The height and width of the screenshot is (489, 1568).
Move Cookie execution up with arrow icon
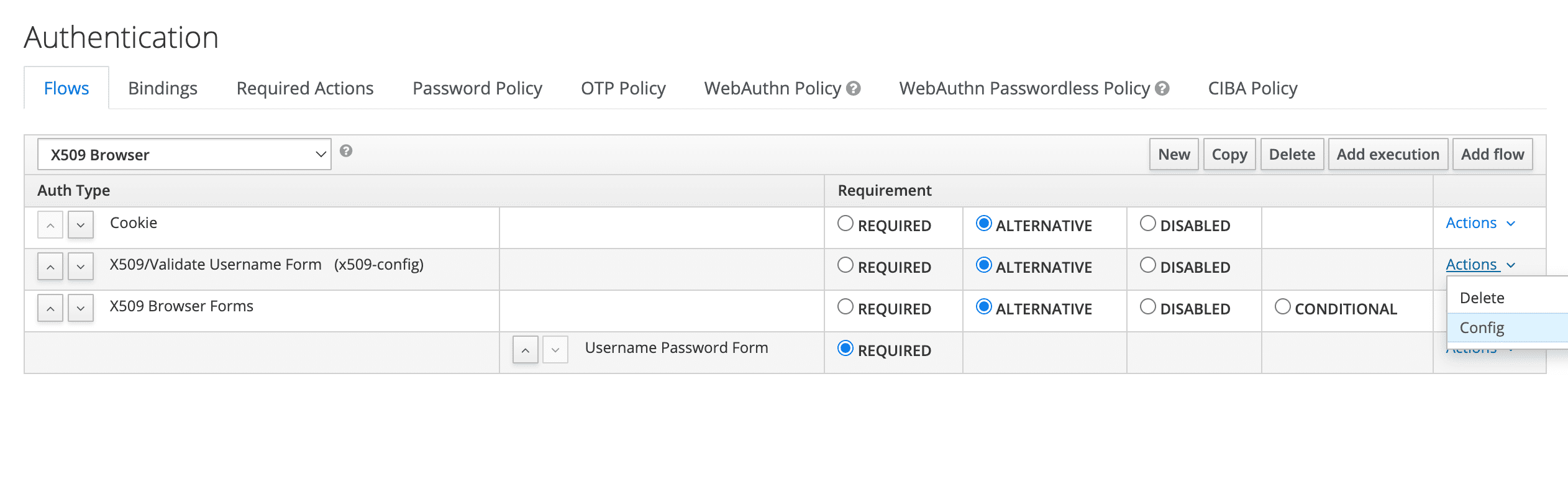pos(50,225)
